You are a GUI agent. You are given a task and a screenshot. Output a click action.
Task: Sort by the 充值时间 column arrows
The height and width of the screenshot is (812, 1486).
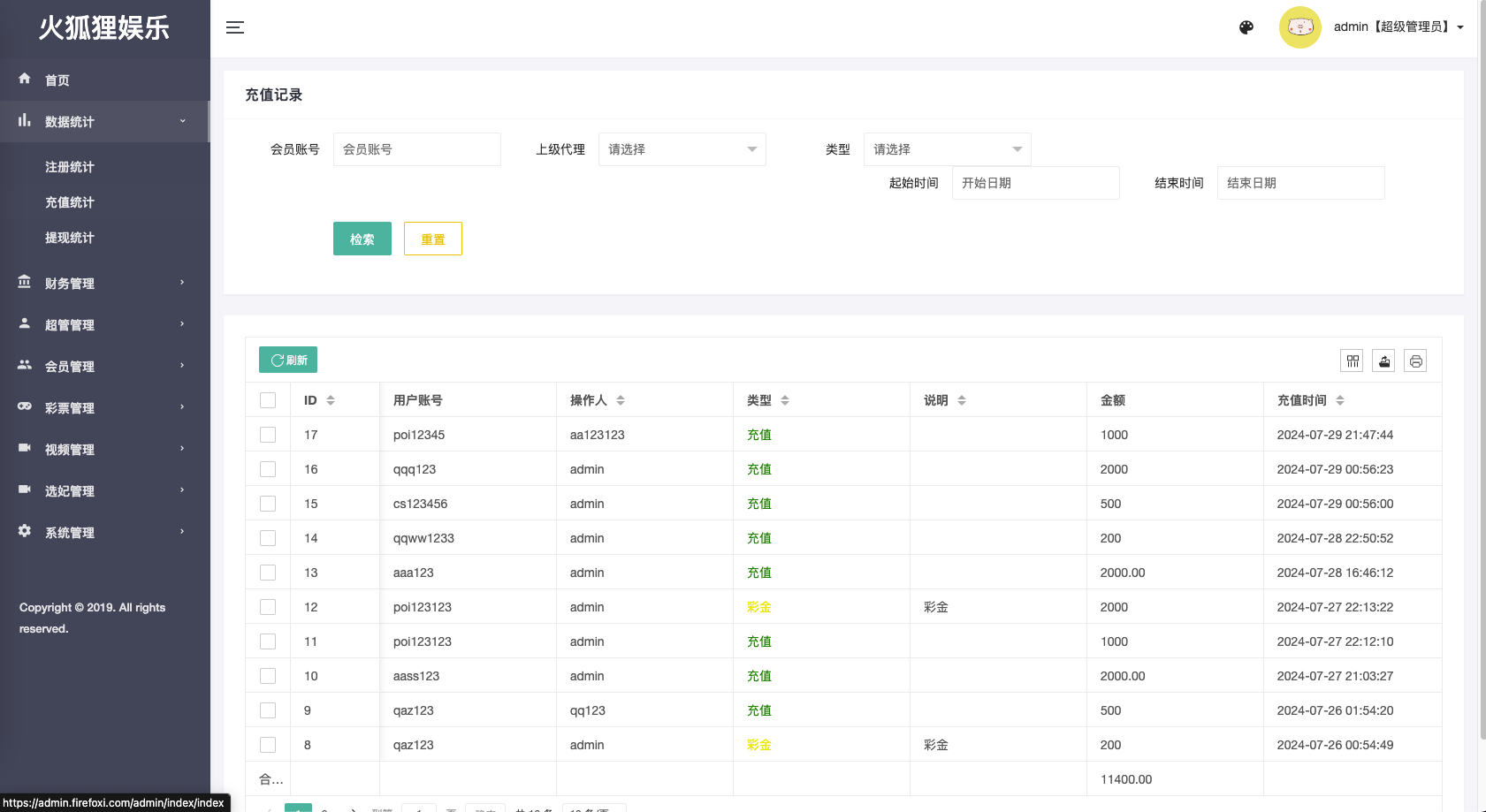coord(1340,400)
